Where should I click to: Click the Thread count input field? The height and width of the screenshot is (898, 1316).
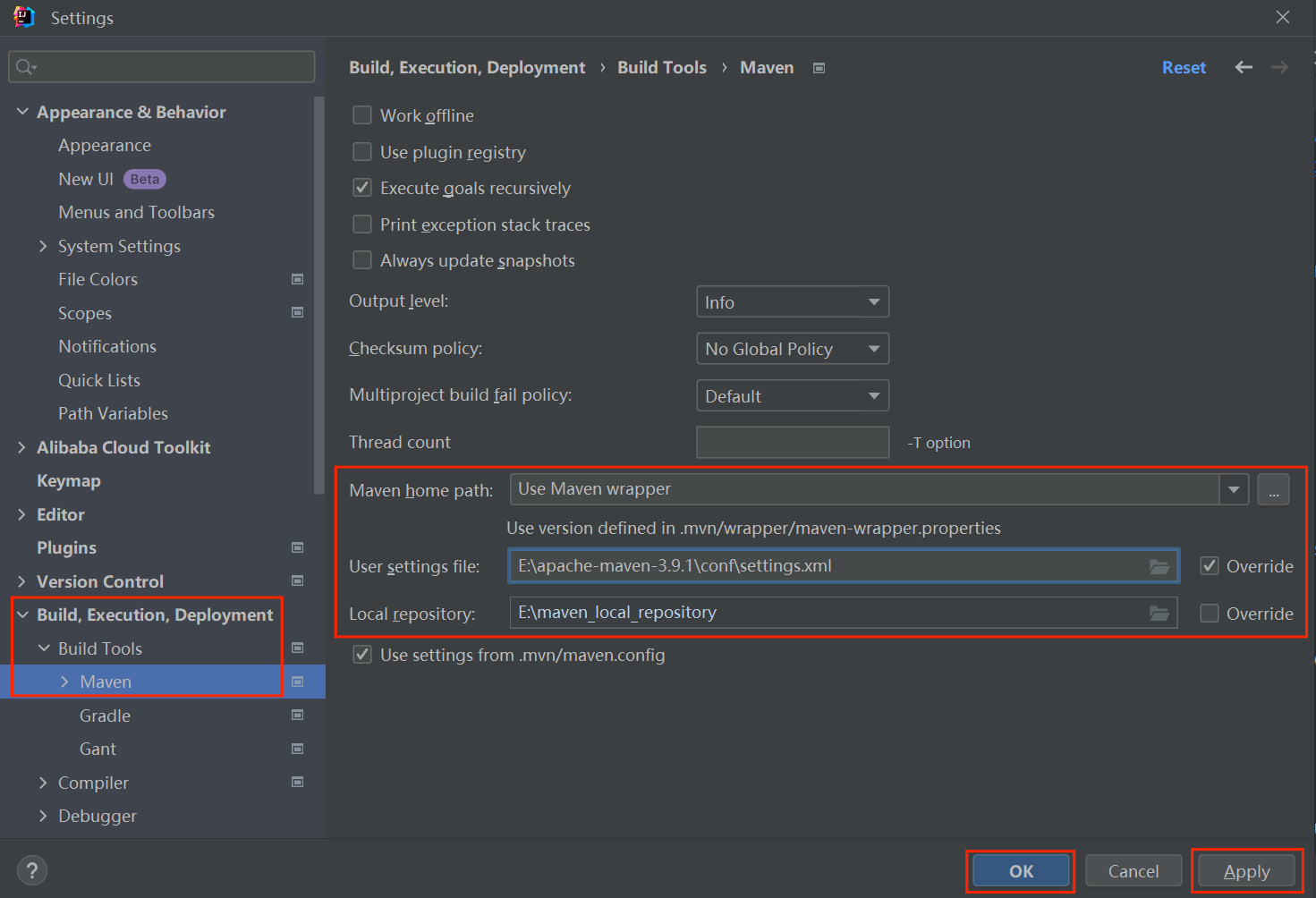(792, 443)
